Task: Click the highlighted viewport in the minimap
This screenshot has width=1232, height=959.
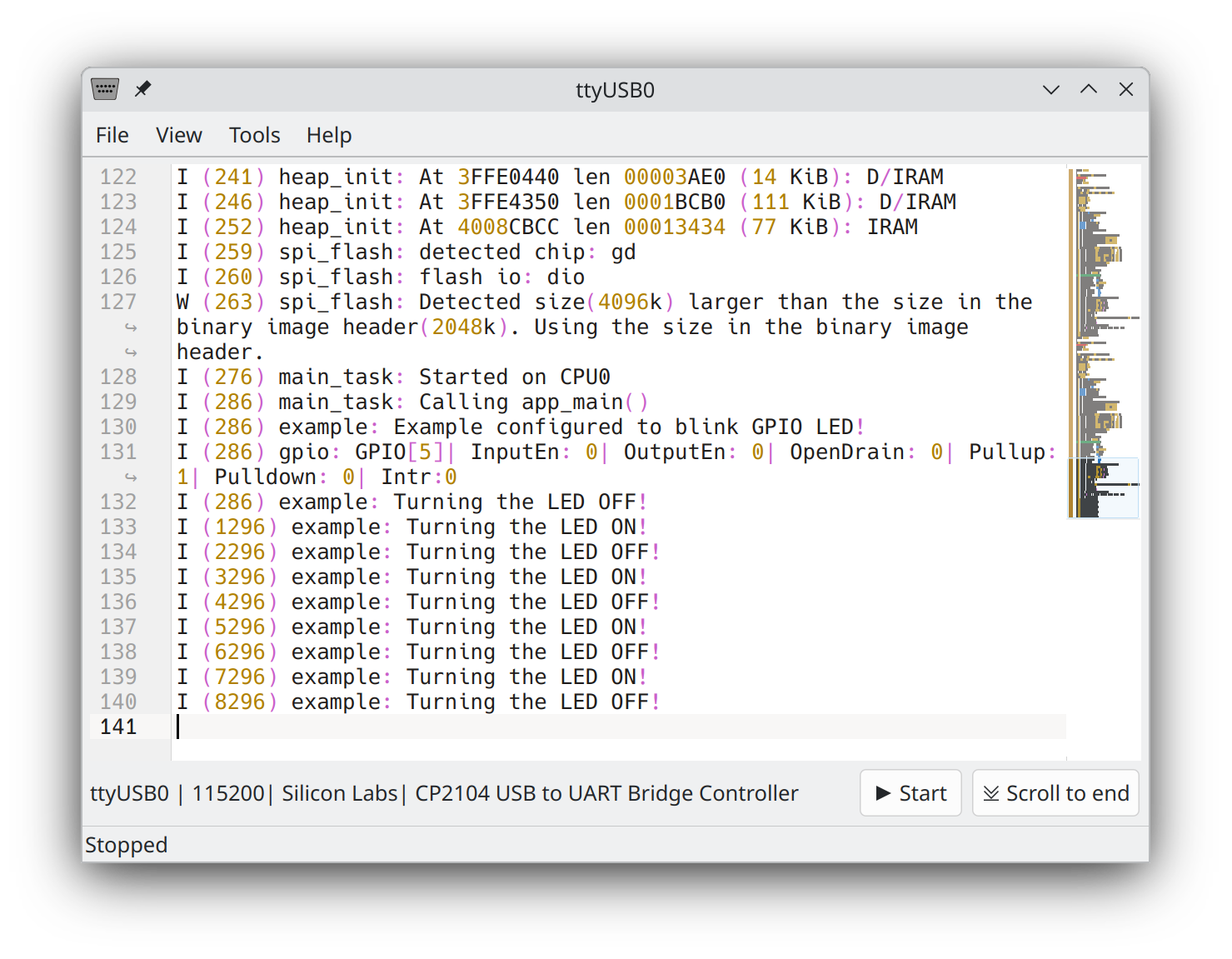Action: pos(1104,487)
